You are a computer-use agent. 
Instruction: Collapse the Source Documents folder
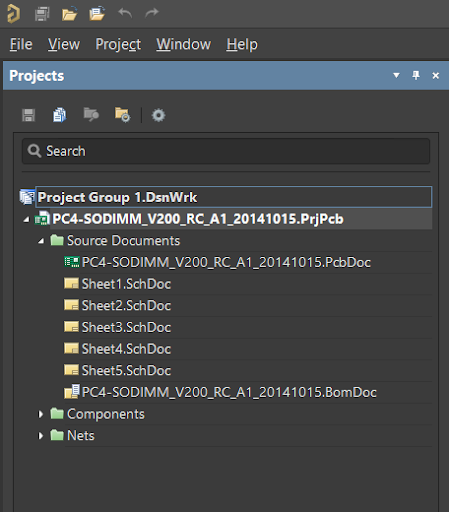pyautogui.click(x=41, y=241)
